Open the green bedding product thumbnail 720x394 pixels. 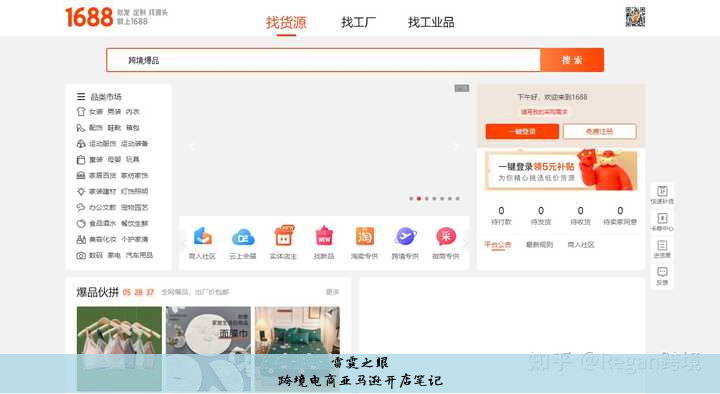(x=298, y=349)
